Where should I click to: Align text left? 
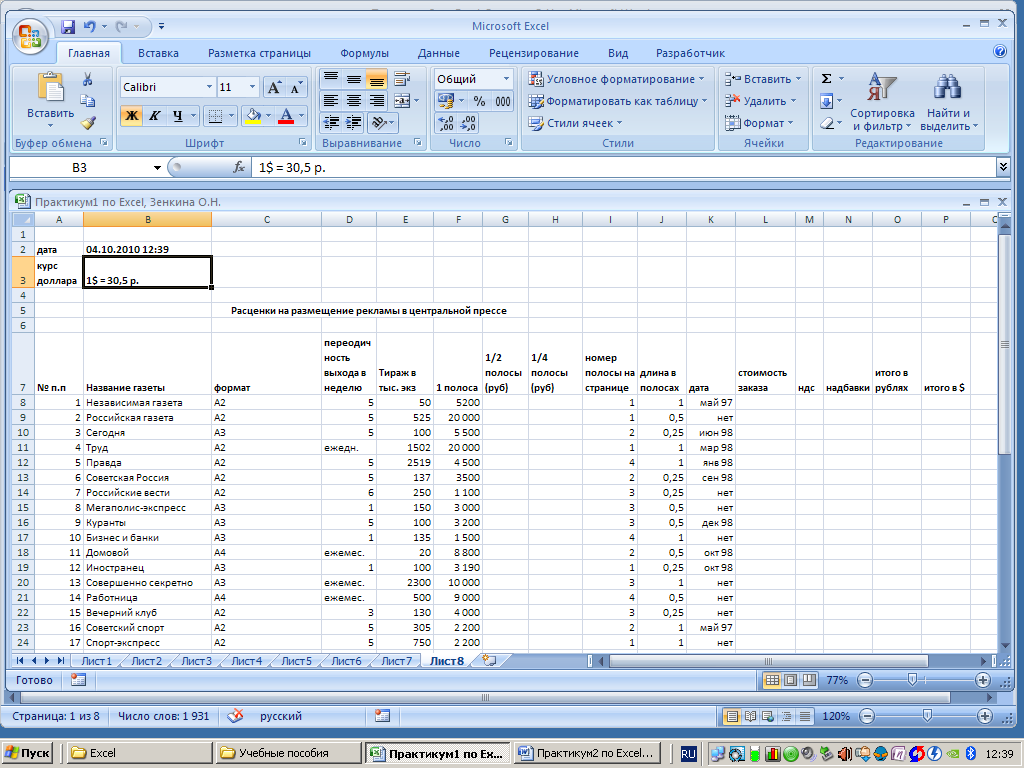point(331,101)
